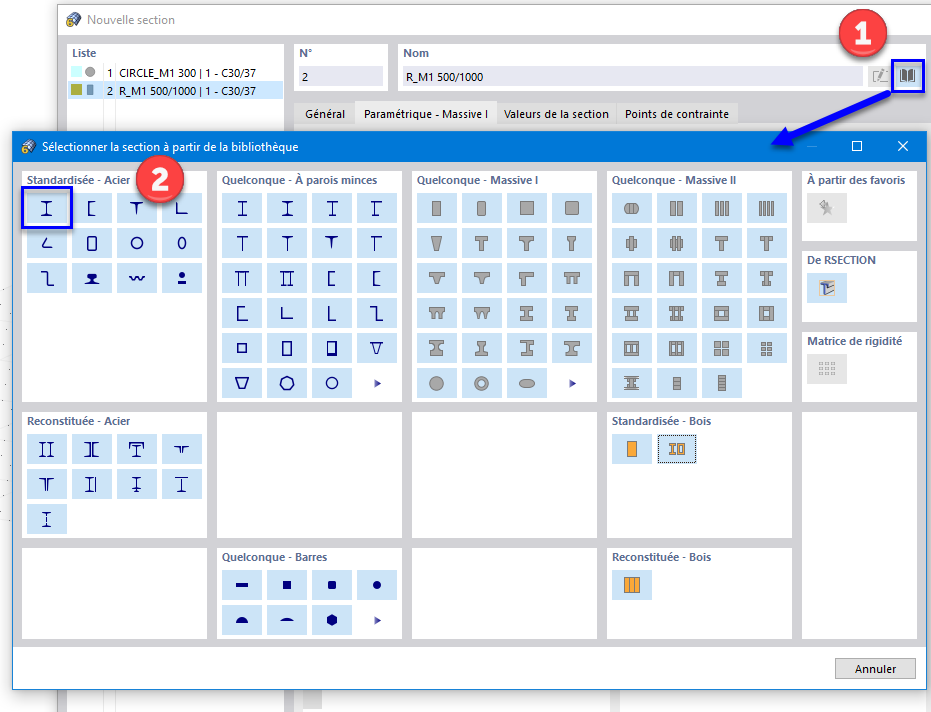
Task: Open section library book icon
Action: (907, 76)
